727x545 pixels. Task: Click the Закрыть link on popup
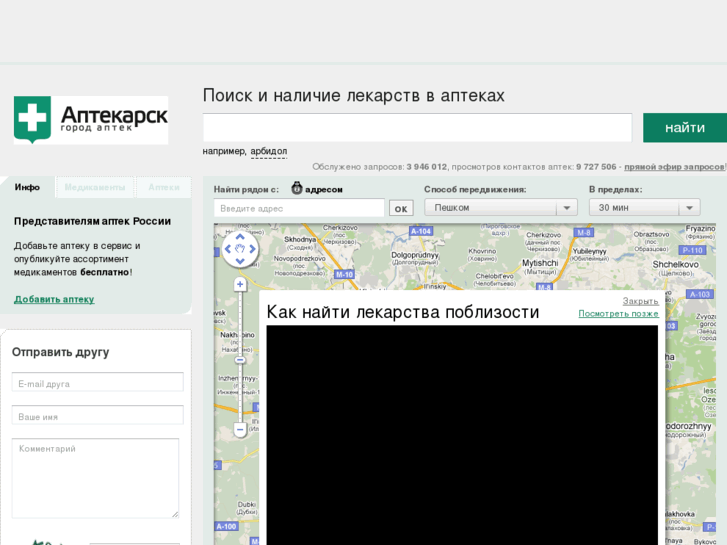click(640, 301)
